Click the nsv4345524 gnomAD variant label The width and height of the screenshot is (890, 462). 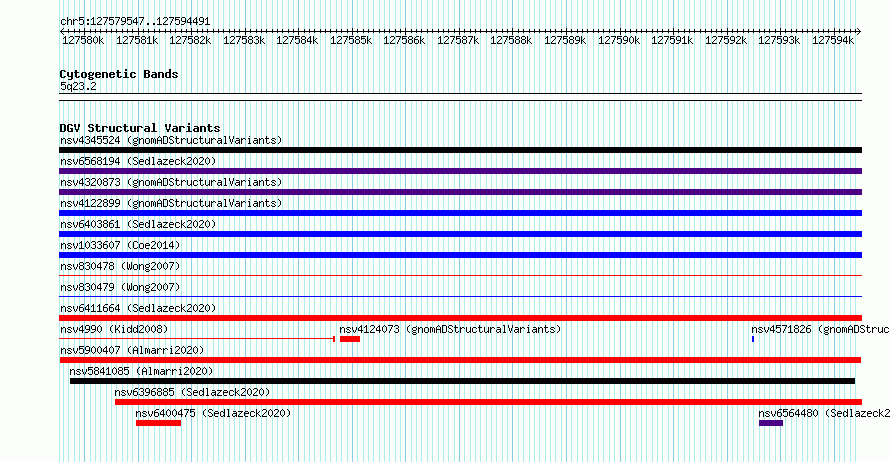point(171,140)
